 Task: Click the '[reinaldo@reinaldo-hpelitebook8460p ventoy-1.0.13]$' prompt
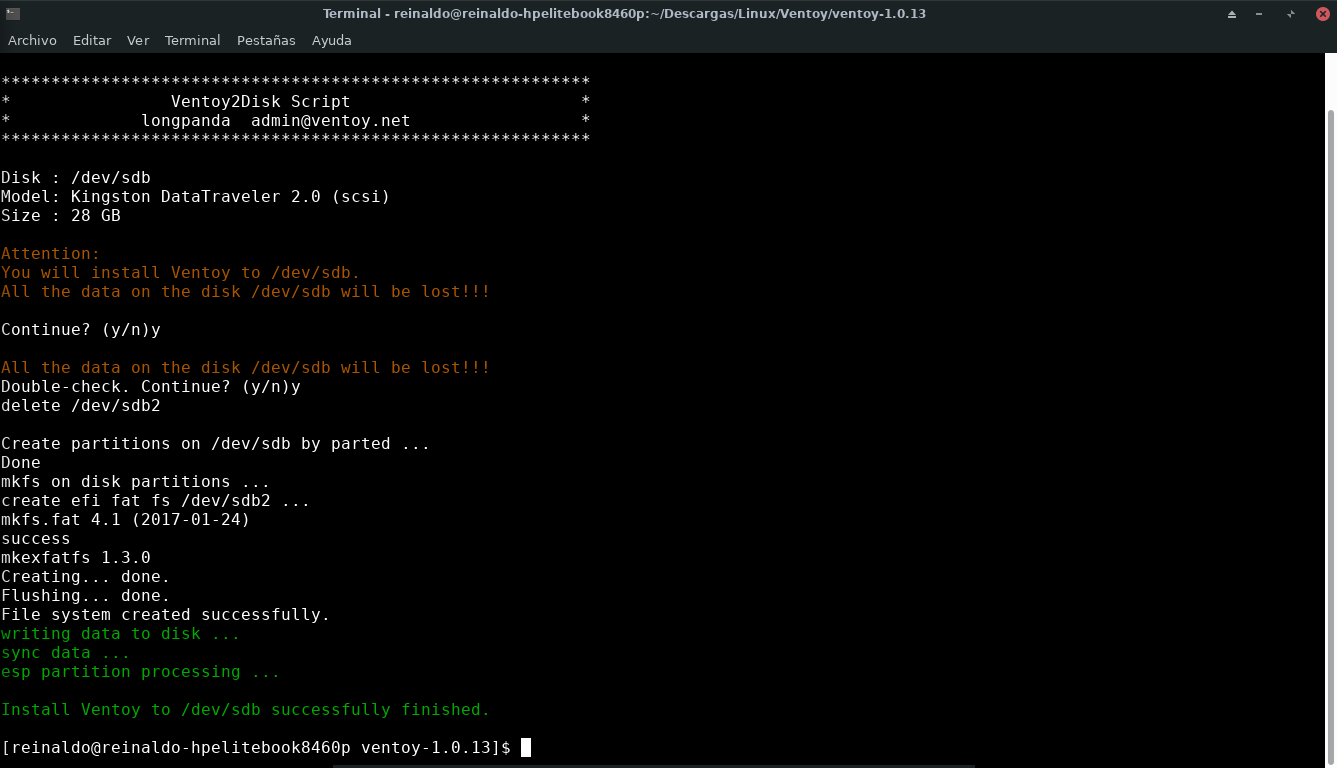(256, 748)
